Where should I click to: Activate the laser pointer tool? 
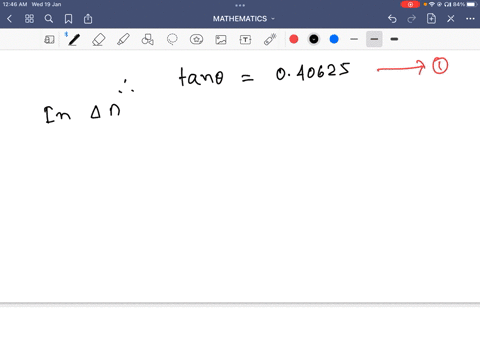[x=270, y=40]
